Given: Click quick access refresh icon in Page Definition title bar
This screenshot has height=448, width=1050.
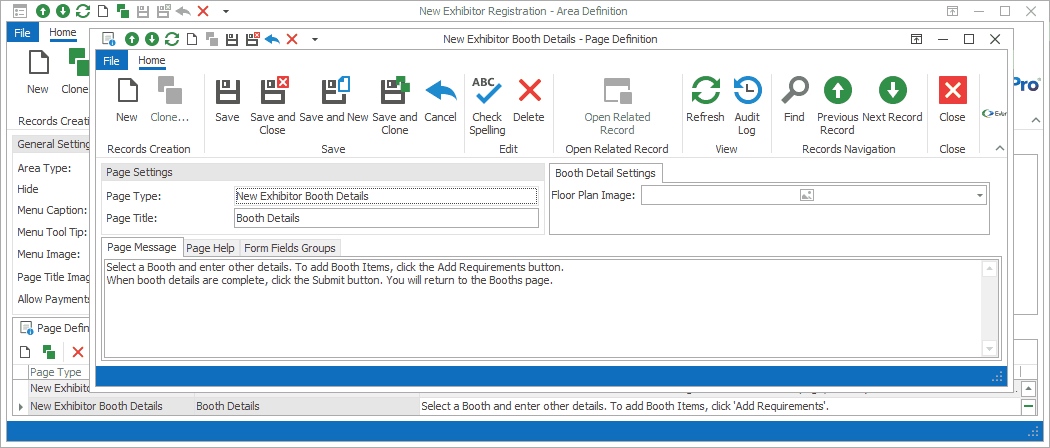Looking at the screenshot, I should pos(172,40).
